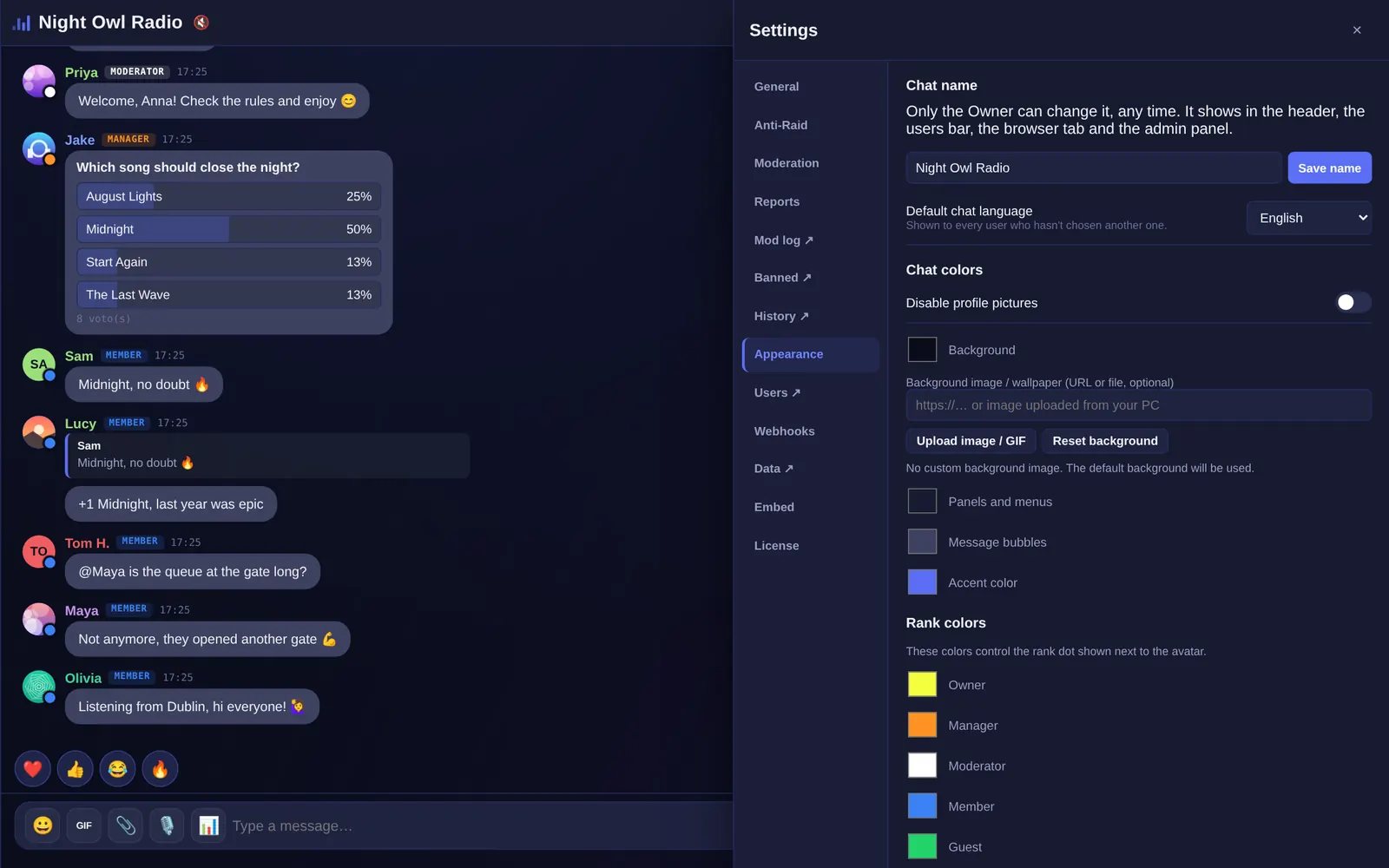The image size is (1389, 868).
Task: Open the Banned users link
Action: point(811,278)
